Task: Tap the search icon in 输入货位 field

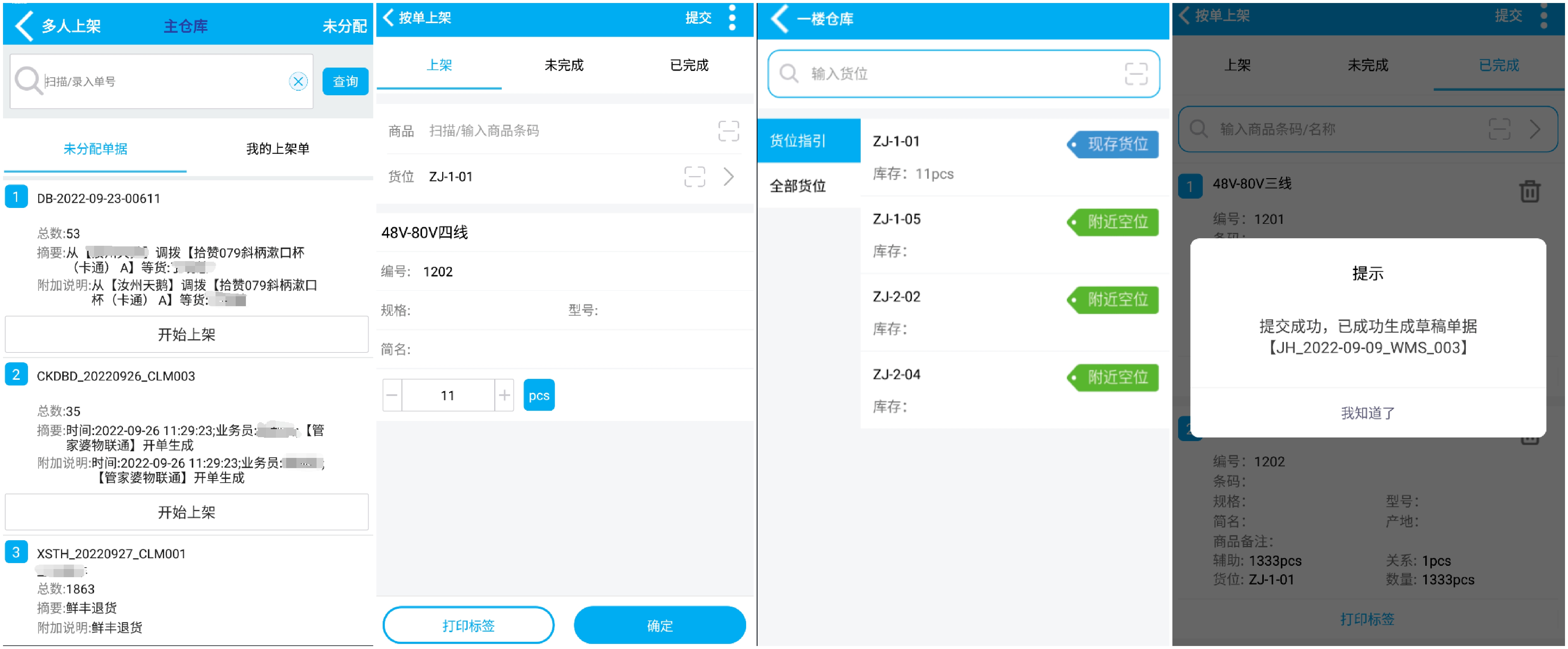Action: pos(789,74)
